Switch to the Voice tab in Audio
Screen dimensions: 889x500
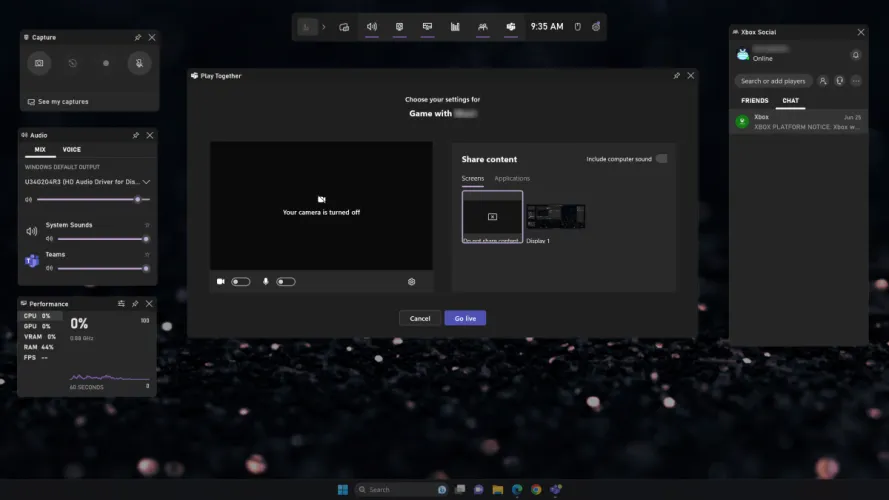click(72, 150)
